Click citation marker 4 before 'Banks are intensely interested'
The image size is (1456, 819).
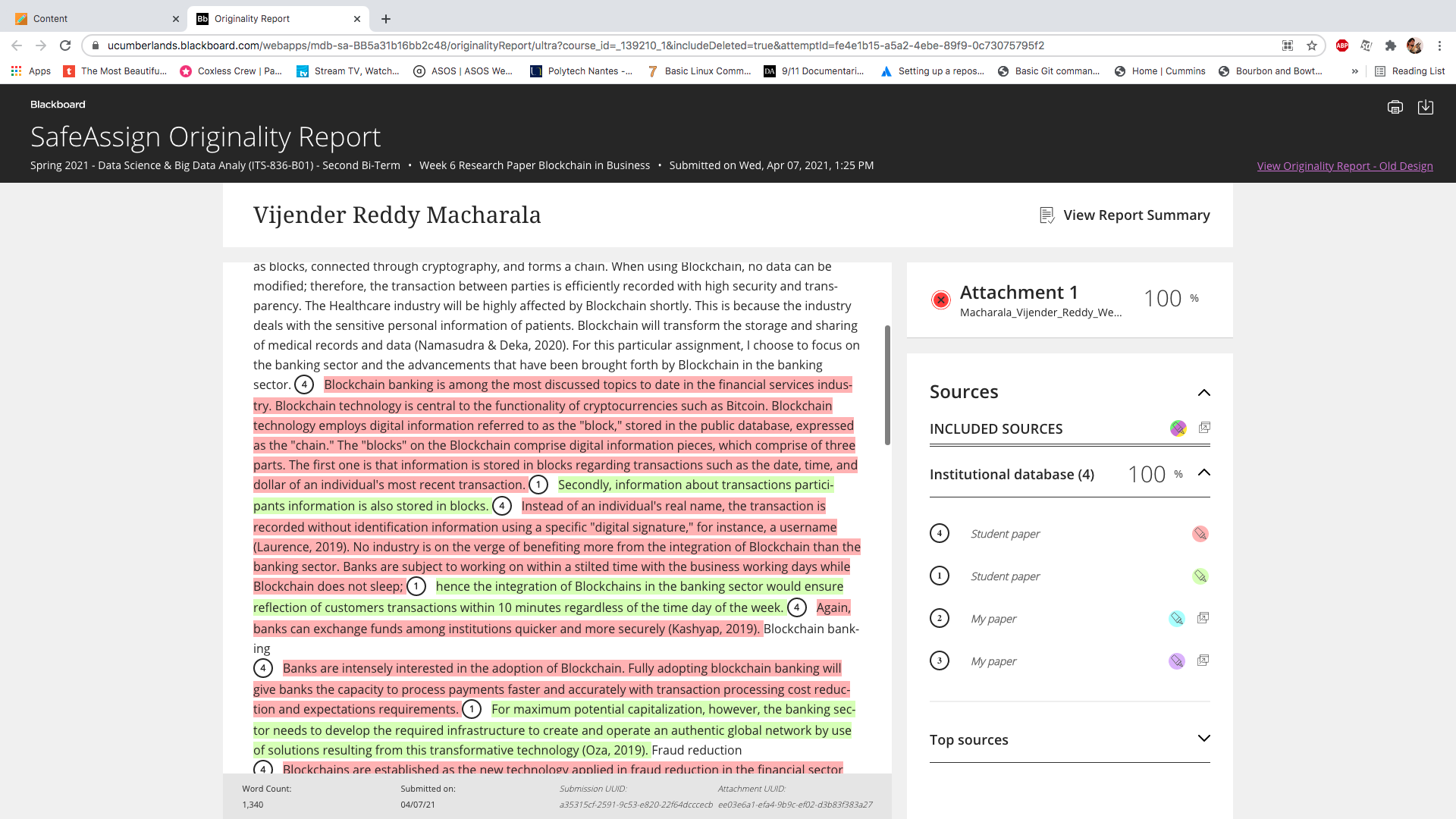(x=263, y=668)
